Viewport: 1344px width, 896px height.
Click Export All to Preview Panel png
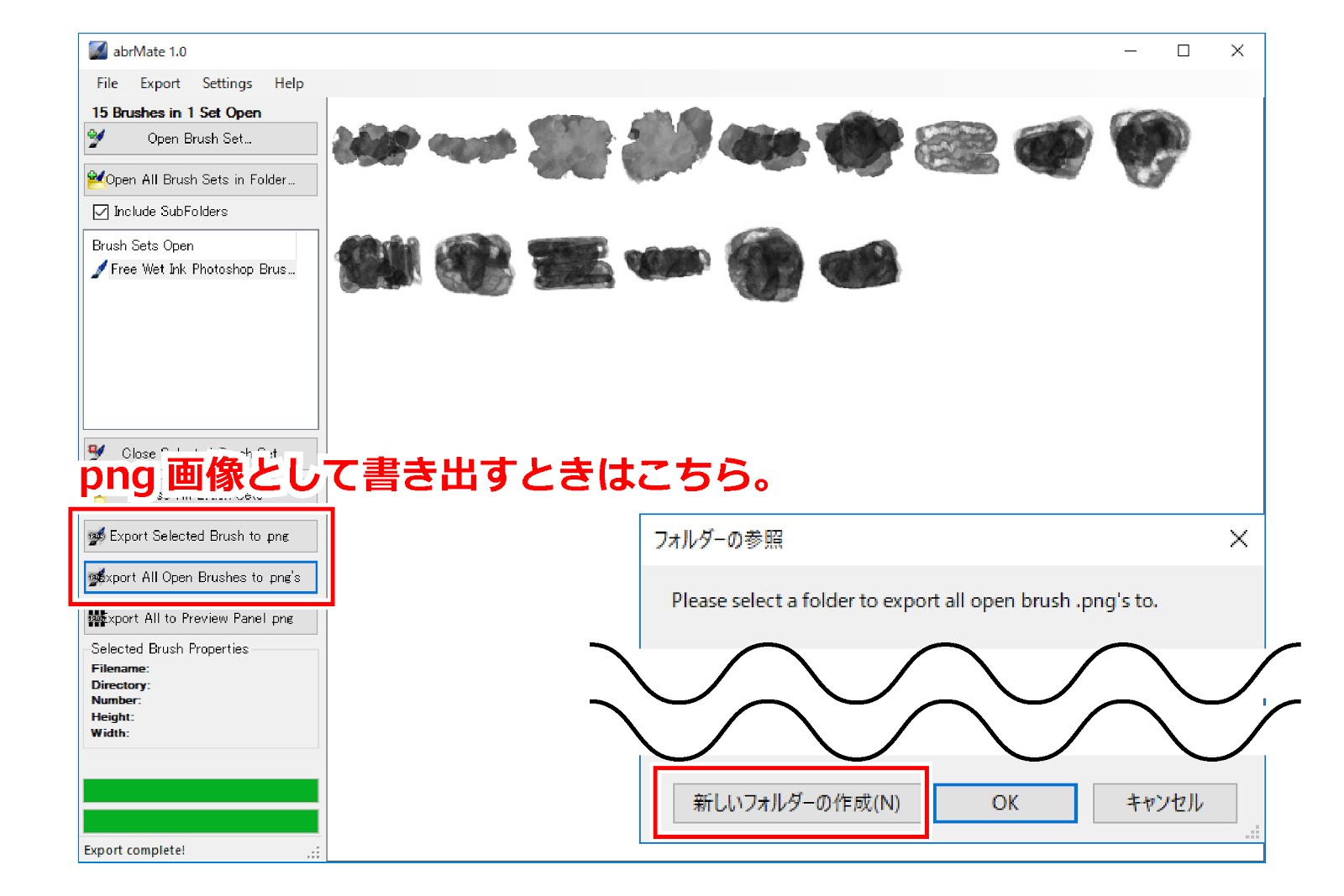pyautogui.click(x=201, y=618)
